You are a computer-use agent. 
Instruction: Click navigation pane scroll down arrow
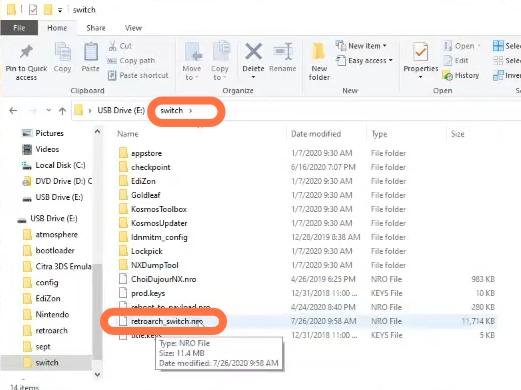[x=97, y=375]
